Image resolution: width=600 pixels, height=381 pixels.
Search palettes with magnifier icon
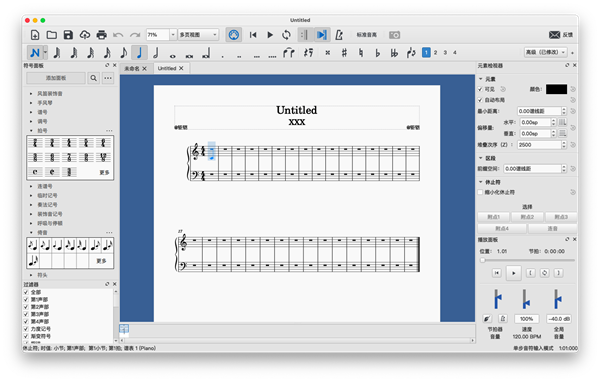tap(93, 78)
